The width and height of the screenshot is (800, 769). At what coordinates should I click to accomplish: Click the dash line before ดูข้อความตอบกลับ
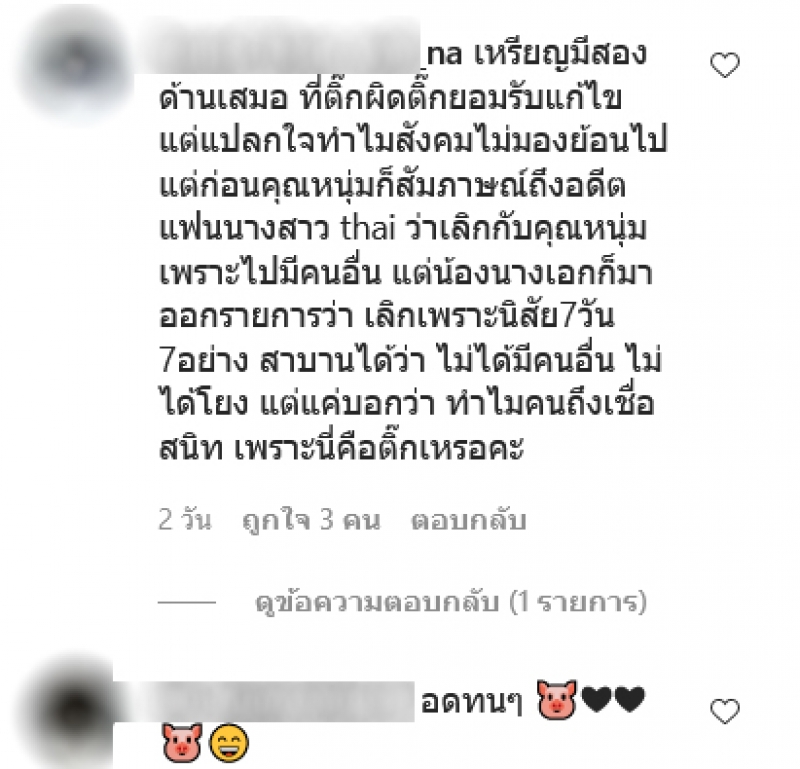coord(187,602)
